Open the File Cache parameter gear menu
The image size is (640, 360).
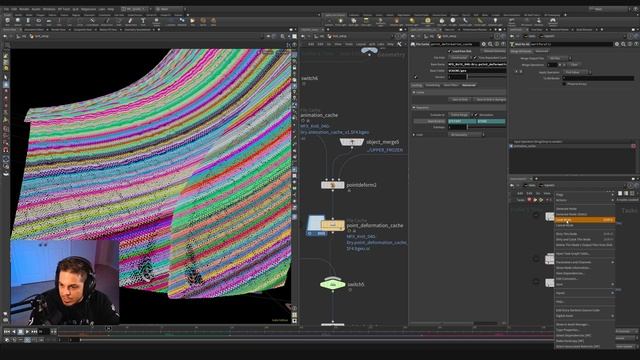point(484,44)
